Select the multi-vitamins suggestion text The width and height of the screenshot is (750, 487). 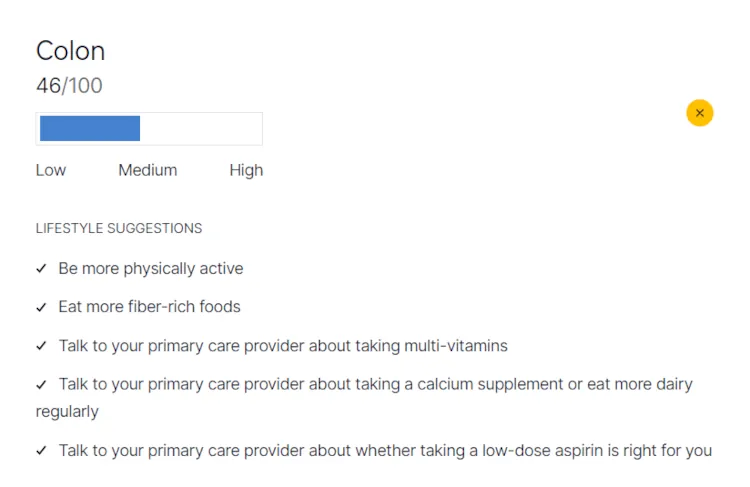pyautogui.click(x=283, y=346)
